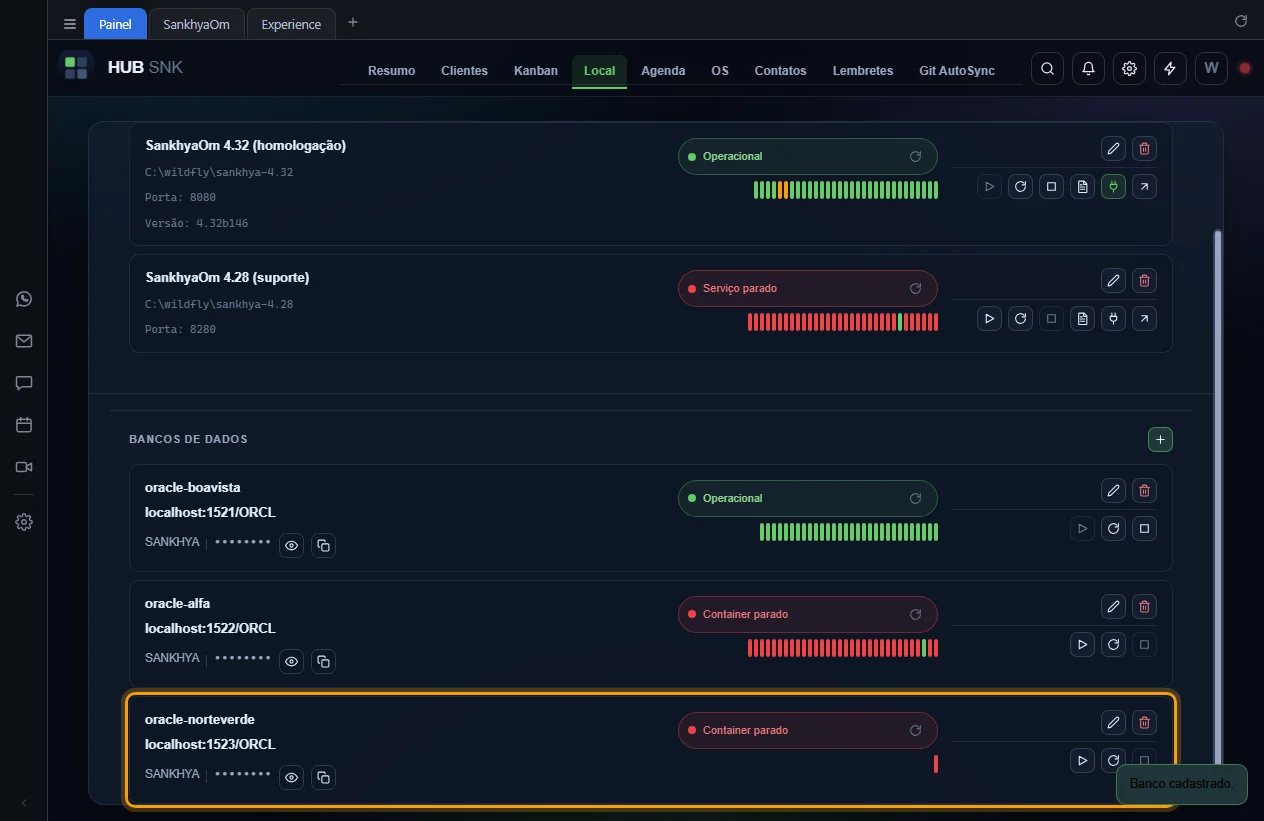The width and height of the screenshot is (1264, 821).
Task: Delete the SankhyaOm 4.28 (suporte) server
Action: [x=1145, y=281]
